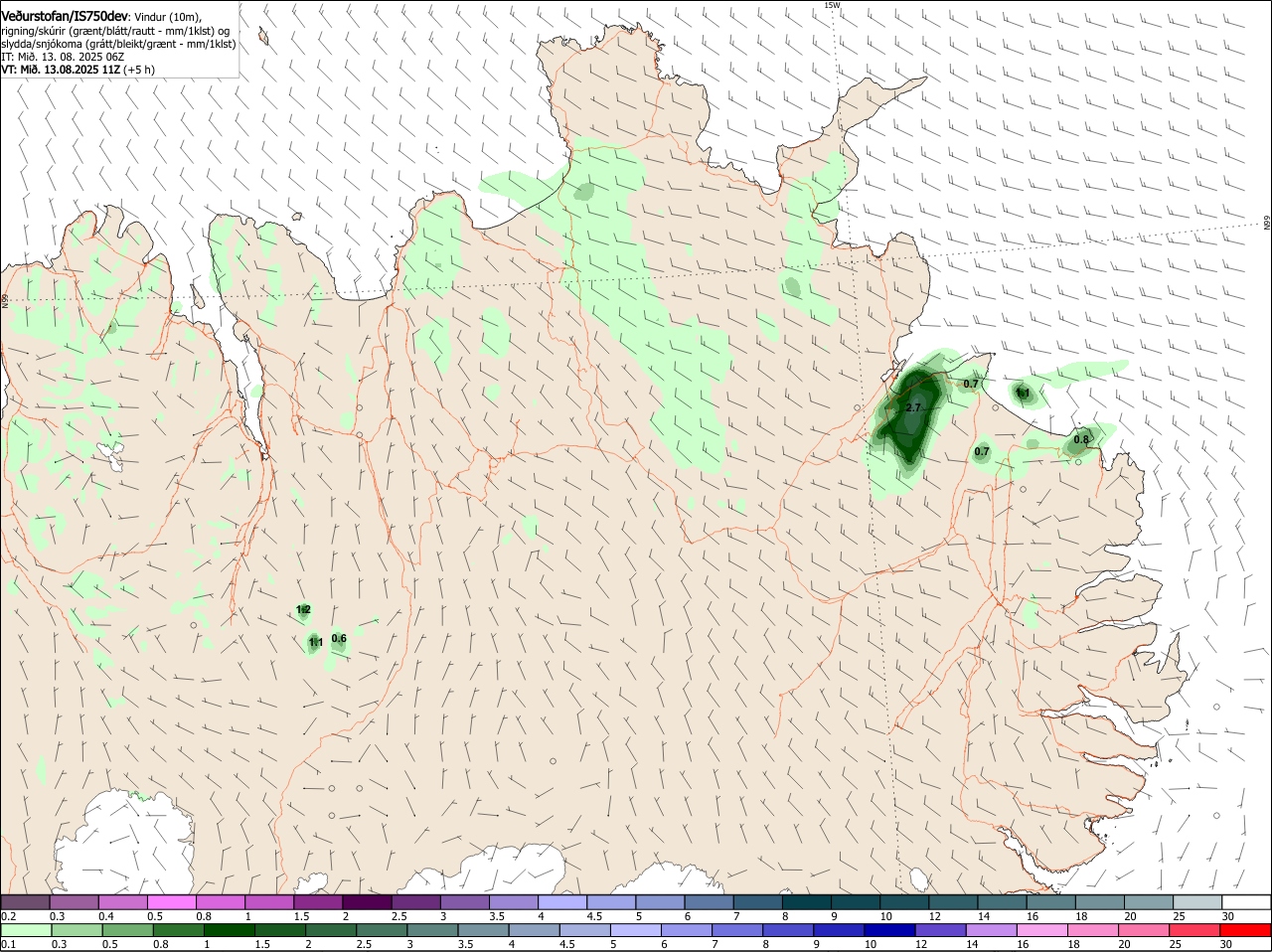Pick the bright pink 0.5–0.8 sleet swatch

coord(172,901)
